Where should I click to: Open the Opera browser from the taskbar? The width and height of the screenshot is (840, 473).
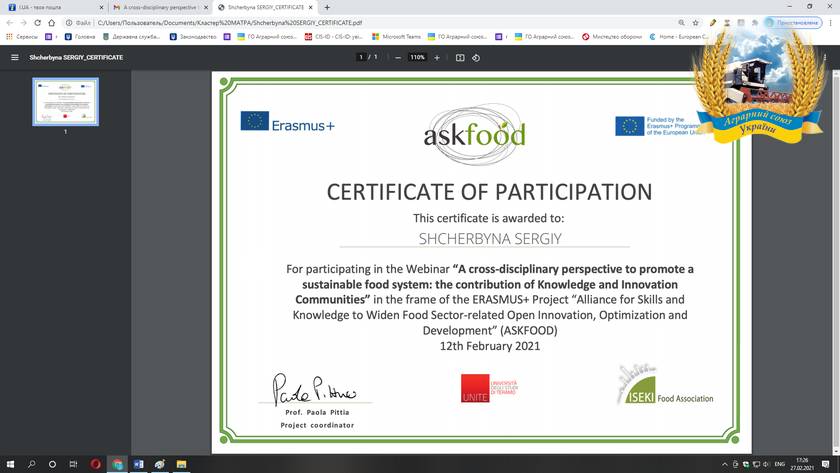pyautogui.click(x=95, y=464)
